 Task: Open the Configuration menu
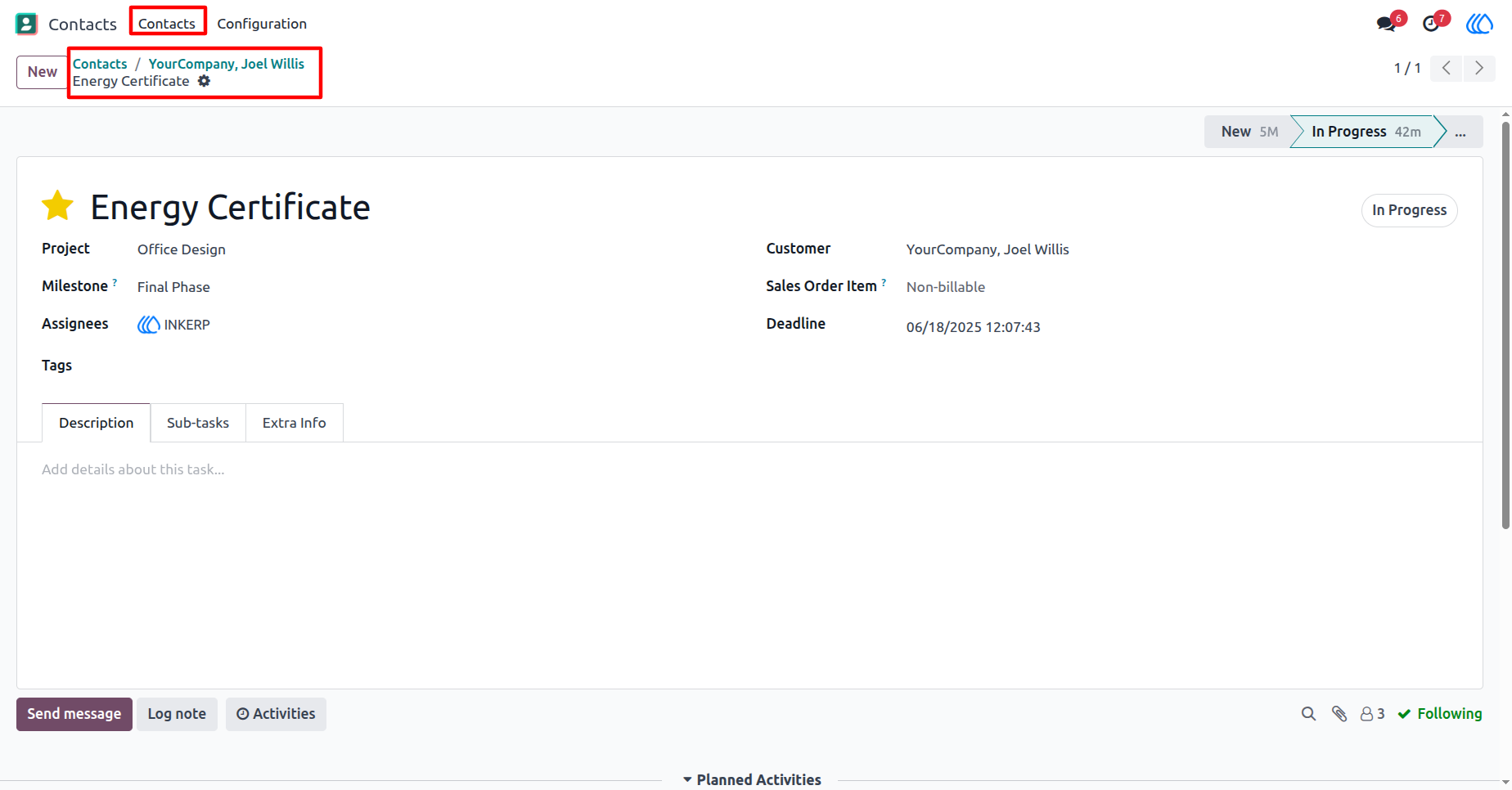tap(262, 24)
